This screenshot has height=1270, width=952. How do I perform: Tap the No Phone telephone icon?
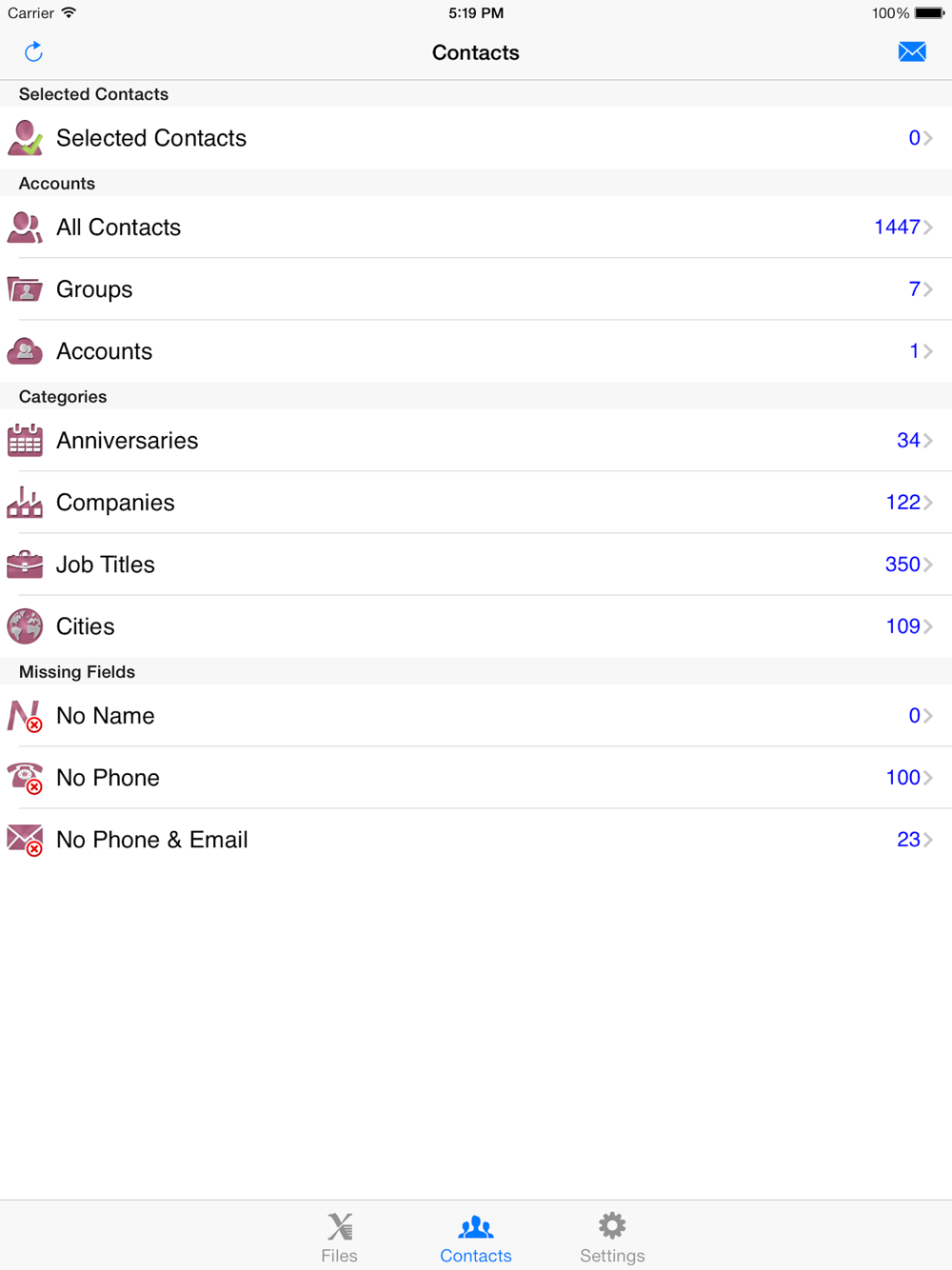(25, 777)
